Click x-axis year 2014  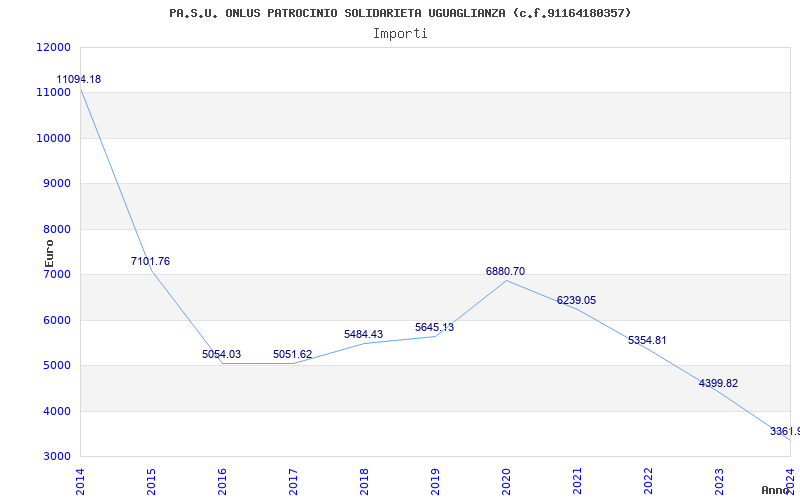point(80,481)
